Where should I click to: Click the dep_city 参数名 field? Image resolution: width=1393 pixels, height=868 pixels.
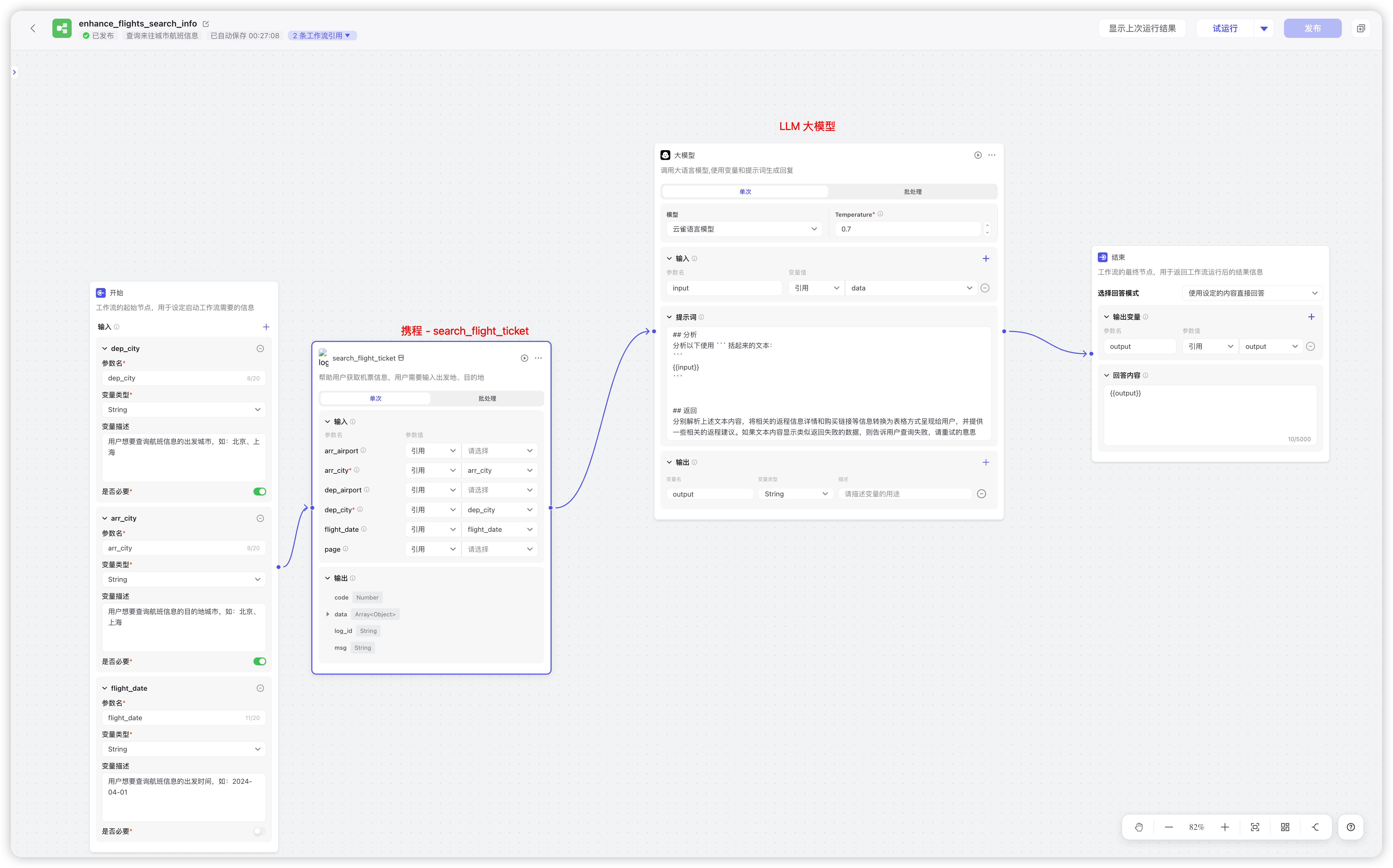(x=184, y=378)
